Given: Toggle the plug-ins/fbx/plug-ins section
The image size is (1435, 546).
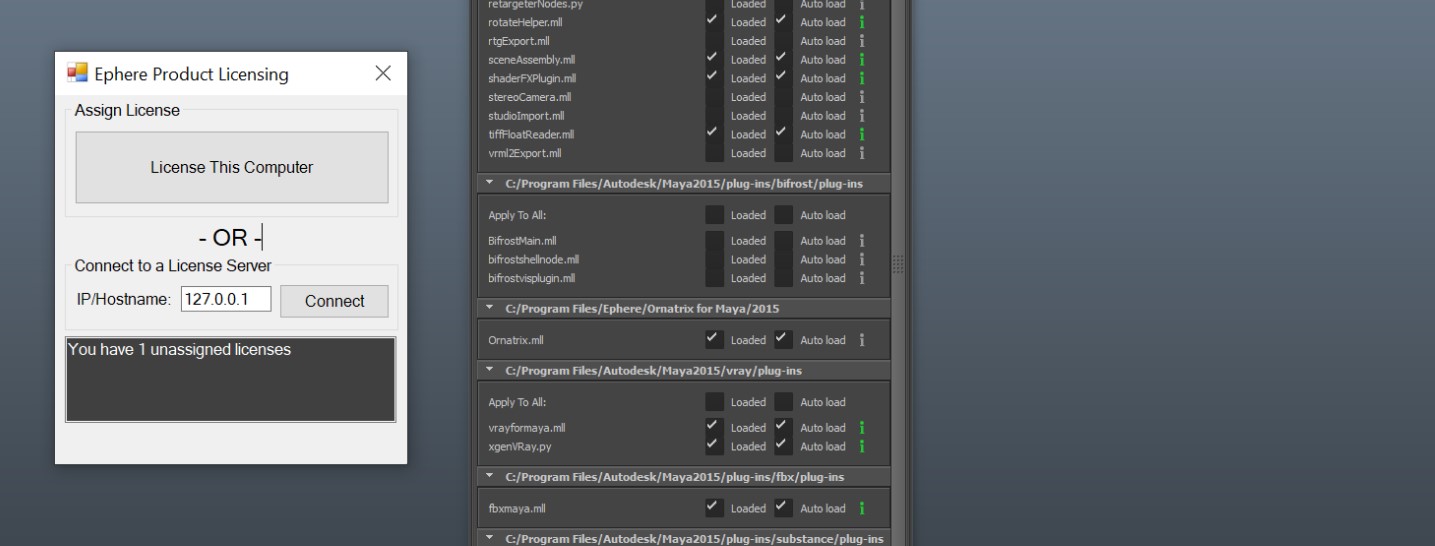Looking at the screenshot, I should 490,477.
